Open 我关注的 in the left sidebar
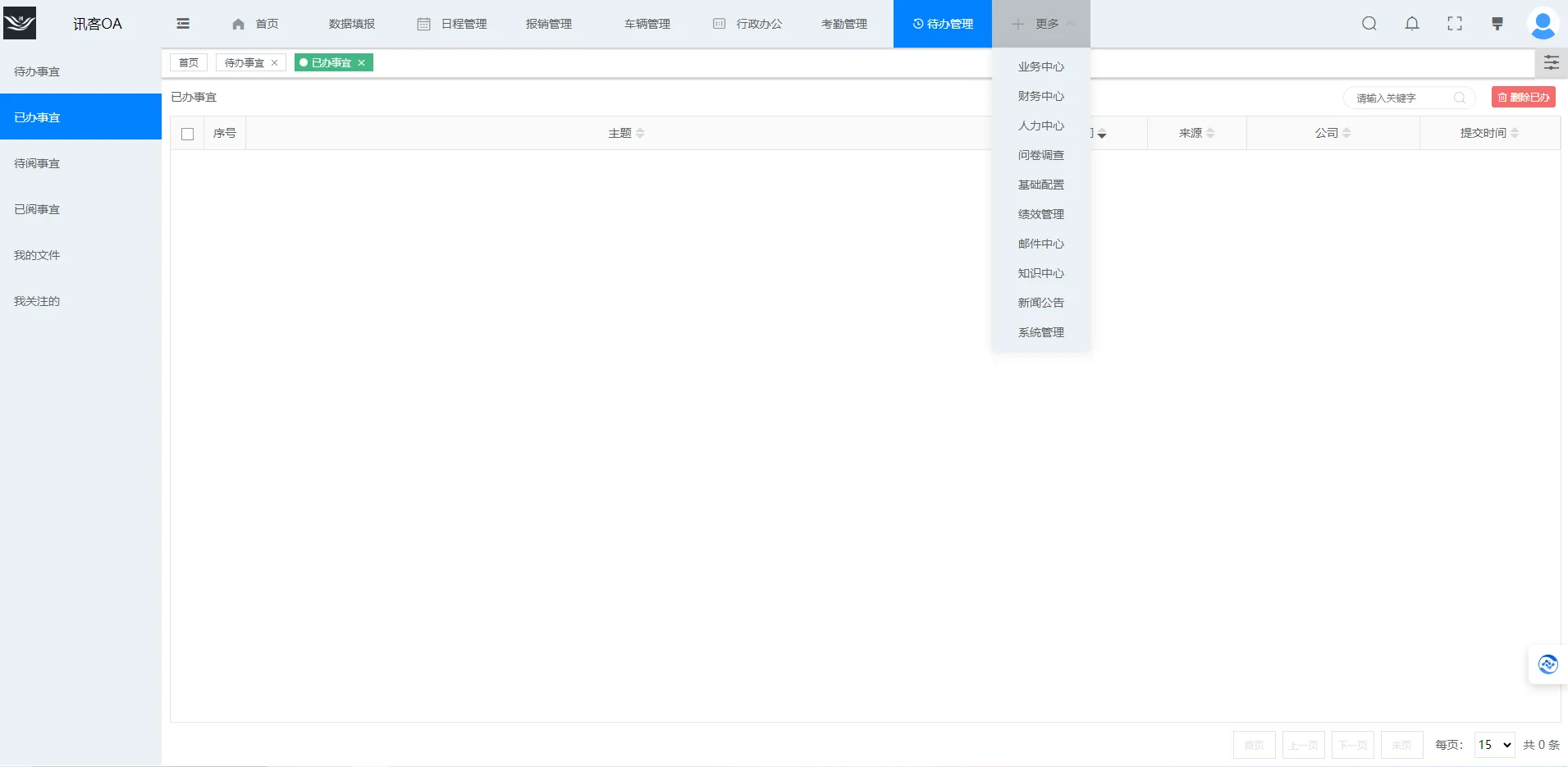 [x=80, y=301]
